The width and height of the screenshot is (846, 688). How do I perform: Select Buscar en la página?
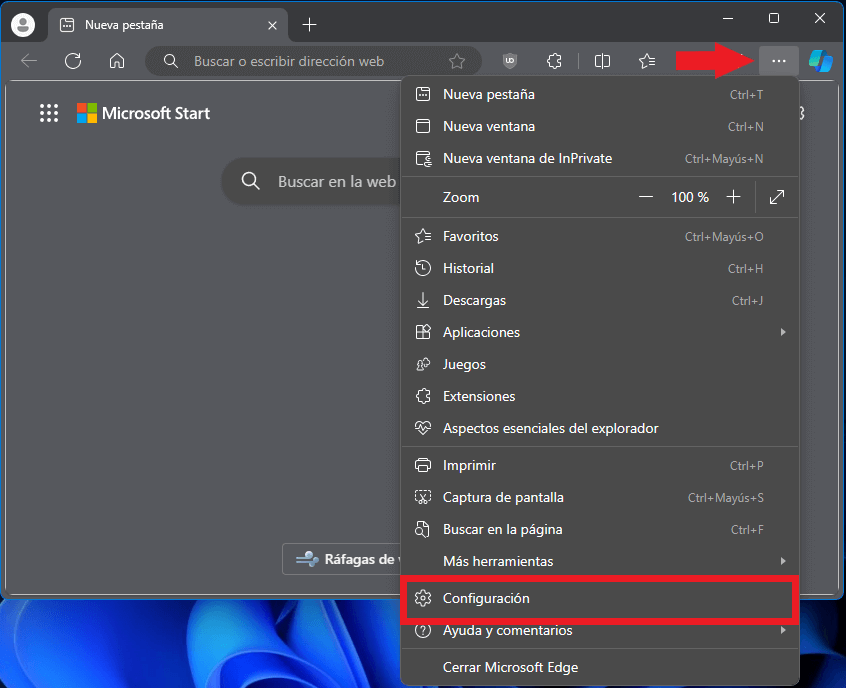coord(600,529)
